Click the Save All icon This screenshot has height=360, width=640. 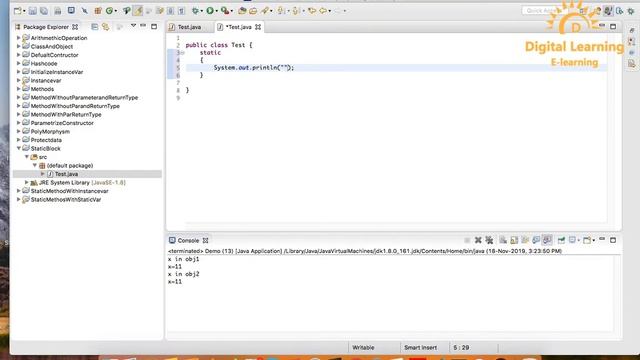44,11
